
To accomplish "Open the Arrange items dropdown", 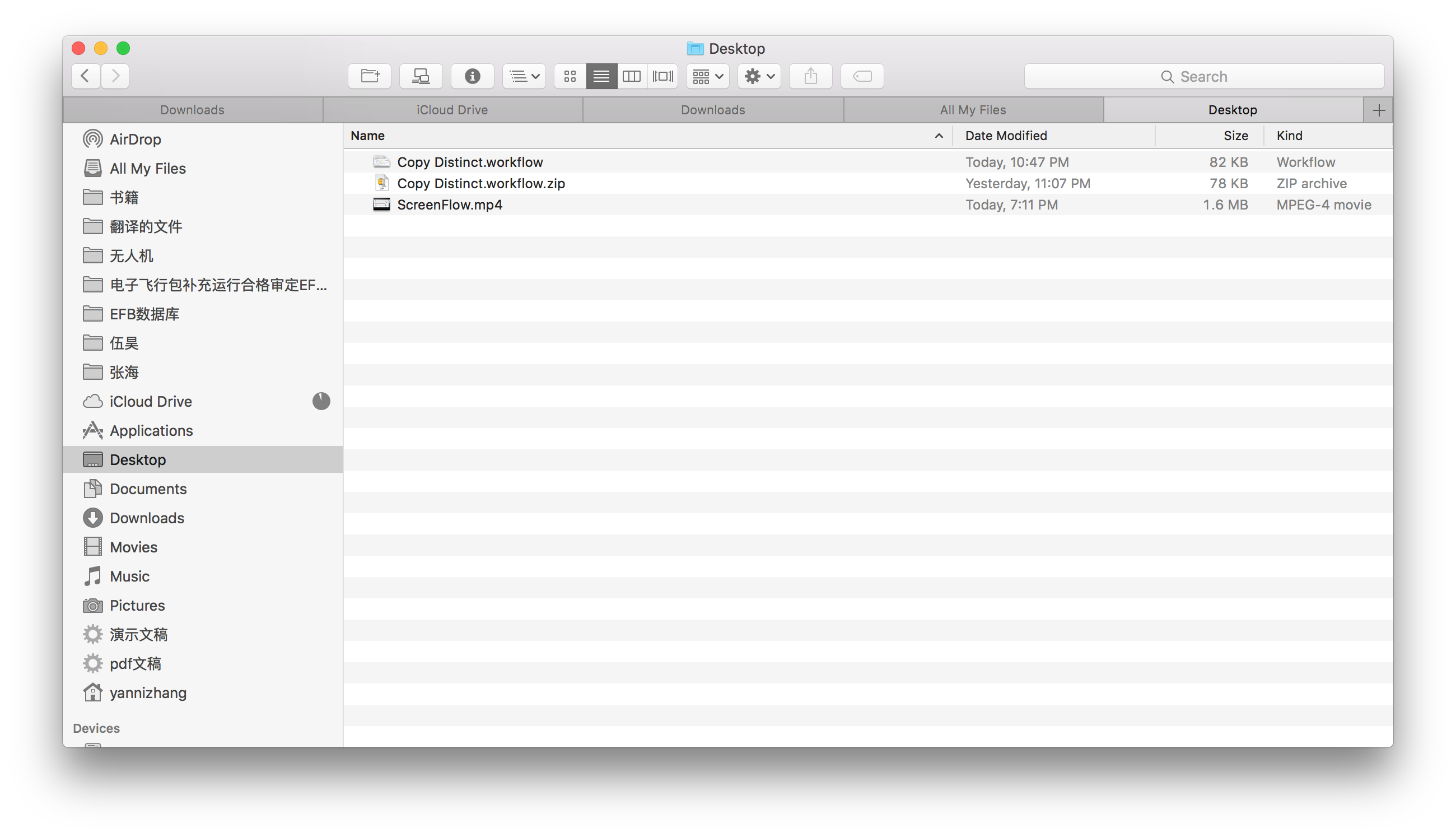I will [x=707, y=76].
